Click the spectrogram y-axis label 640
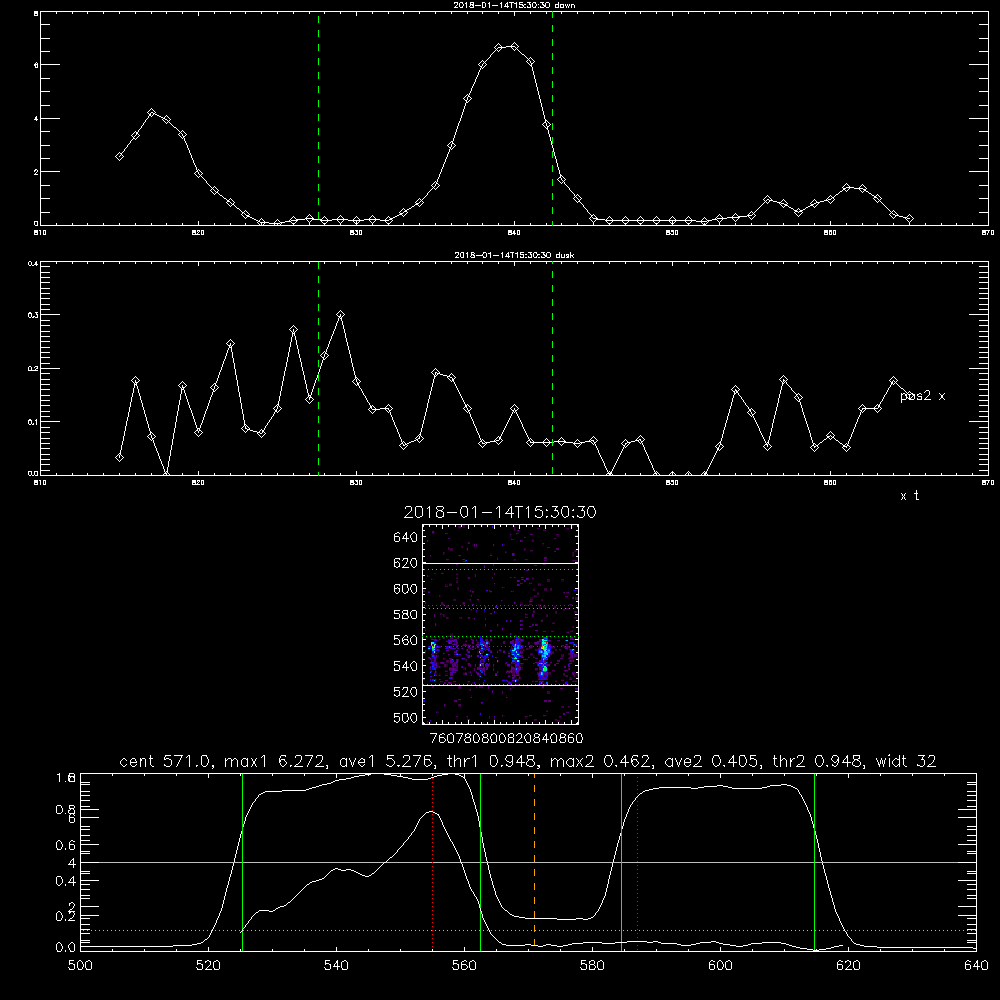This screenshot has width=1000, height=1000. pos(405,538)
